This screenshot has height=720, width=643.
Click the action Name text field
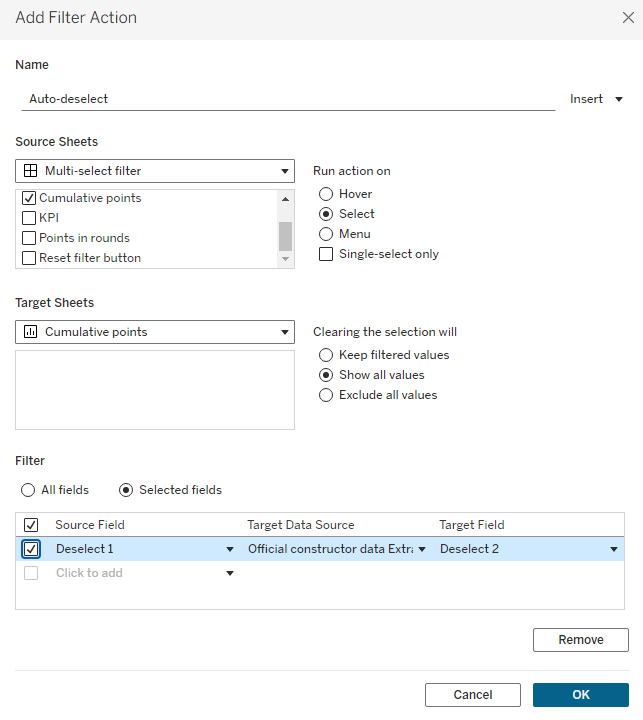click(x=287, y=99)
